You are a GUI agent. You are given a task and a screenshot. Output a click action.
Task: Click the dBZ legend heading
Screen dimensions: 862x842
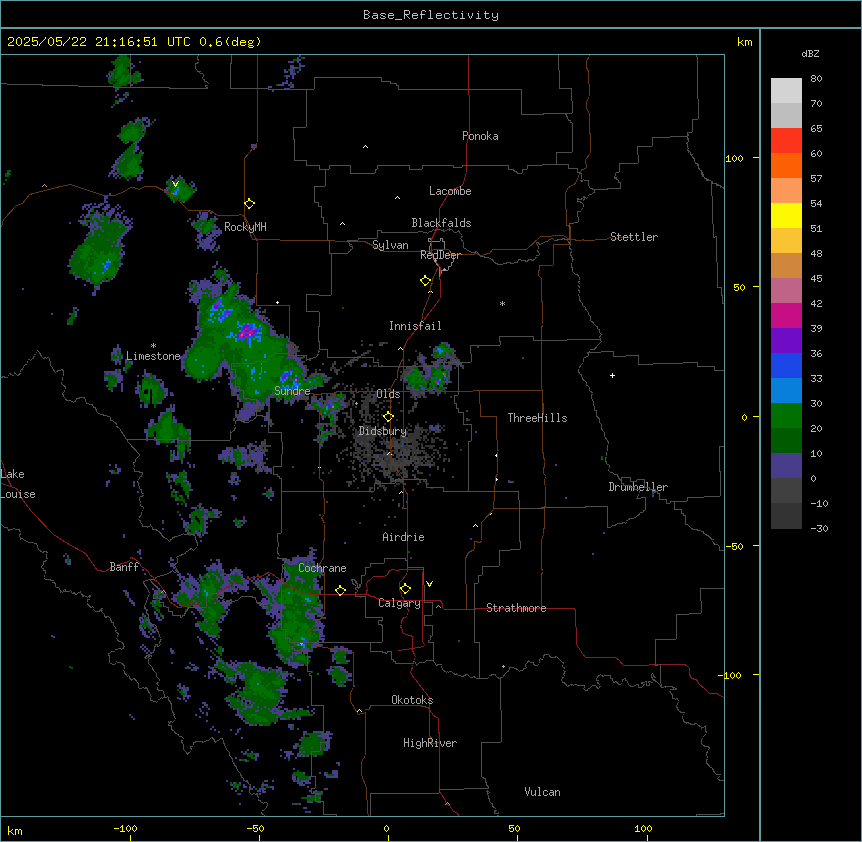(x=810, y=54)
